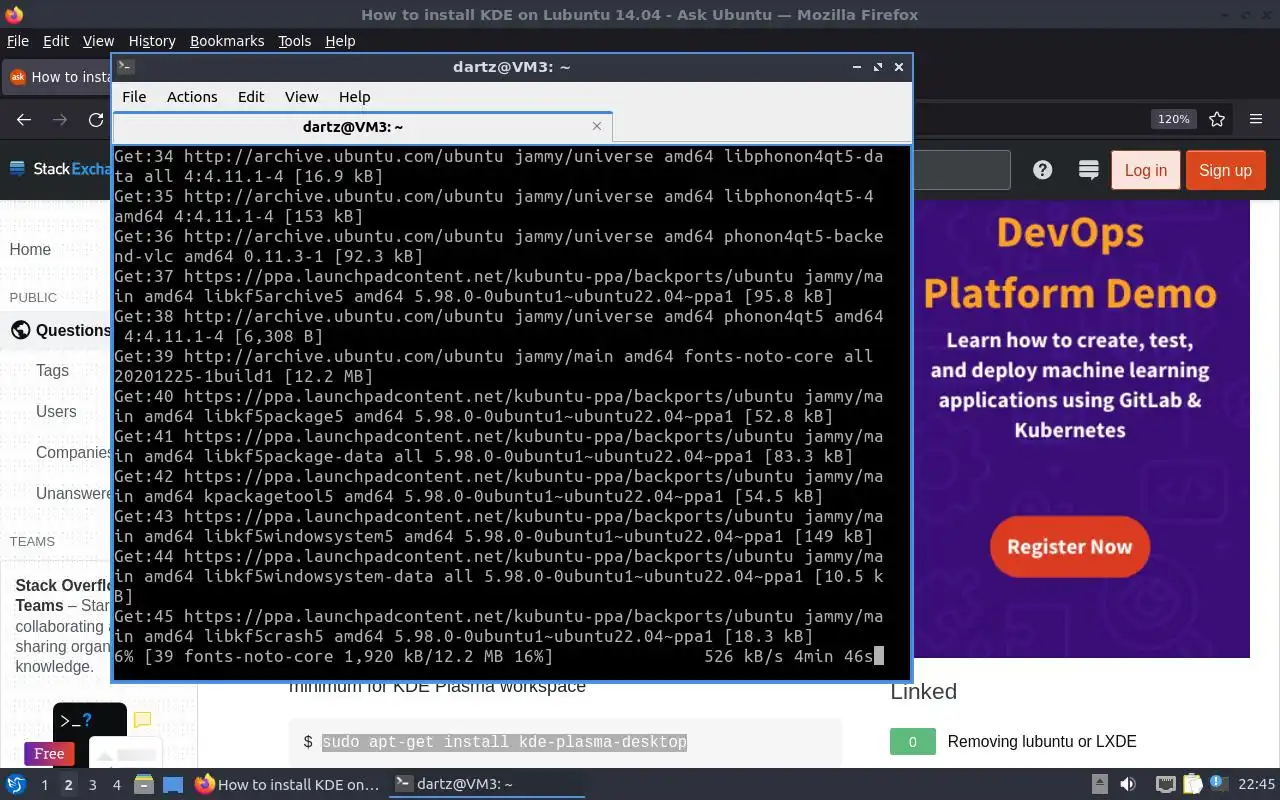Open 'Removing lubuntu or LXDE' linked question
Screen dimensions: 1280x800
1042,742
